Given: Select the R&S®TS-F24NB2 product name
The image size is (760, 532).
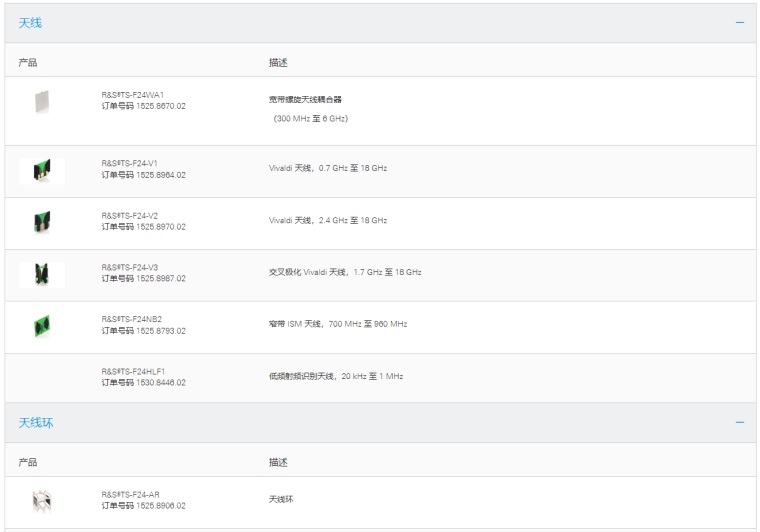Looking at the screenshot, I should click(129, 320).
